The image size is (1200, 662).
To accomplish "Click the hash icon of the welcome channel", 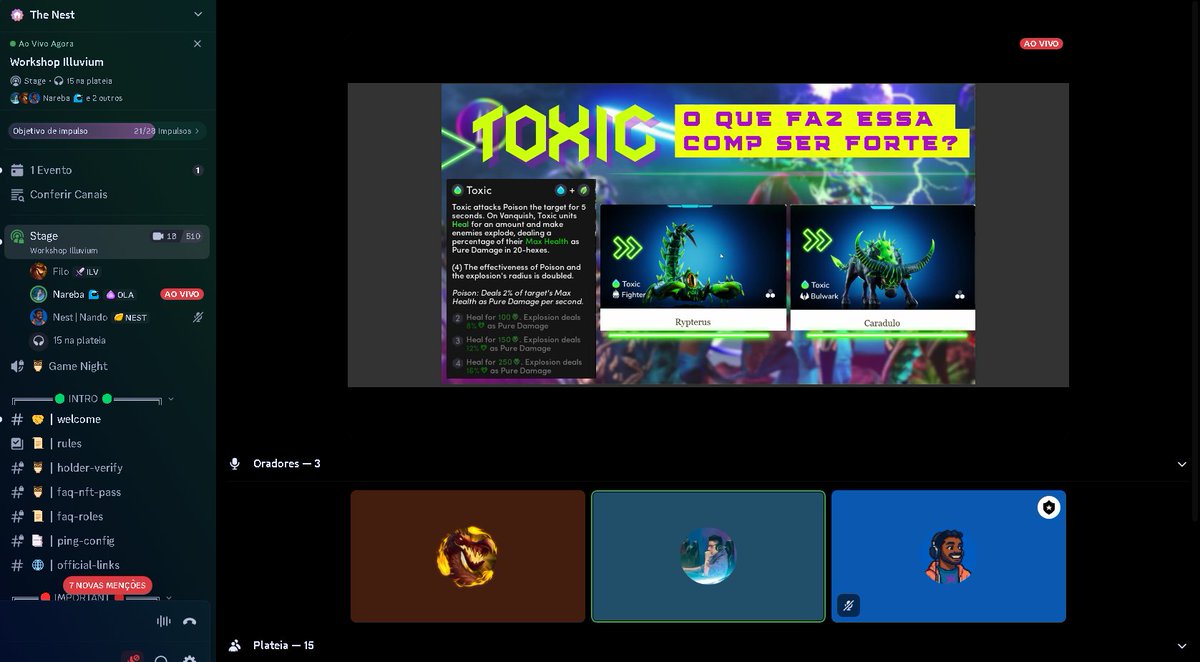I will coord(17,419).
